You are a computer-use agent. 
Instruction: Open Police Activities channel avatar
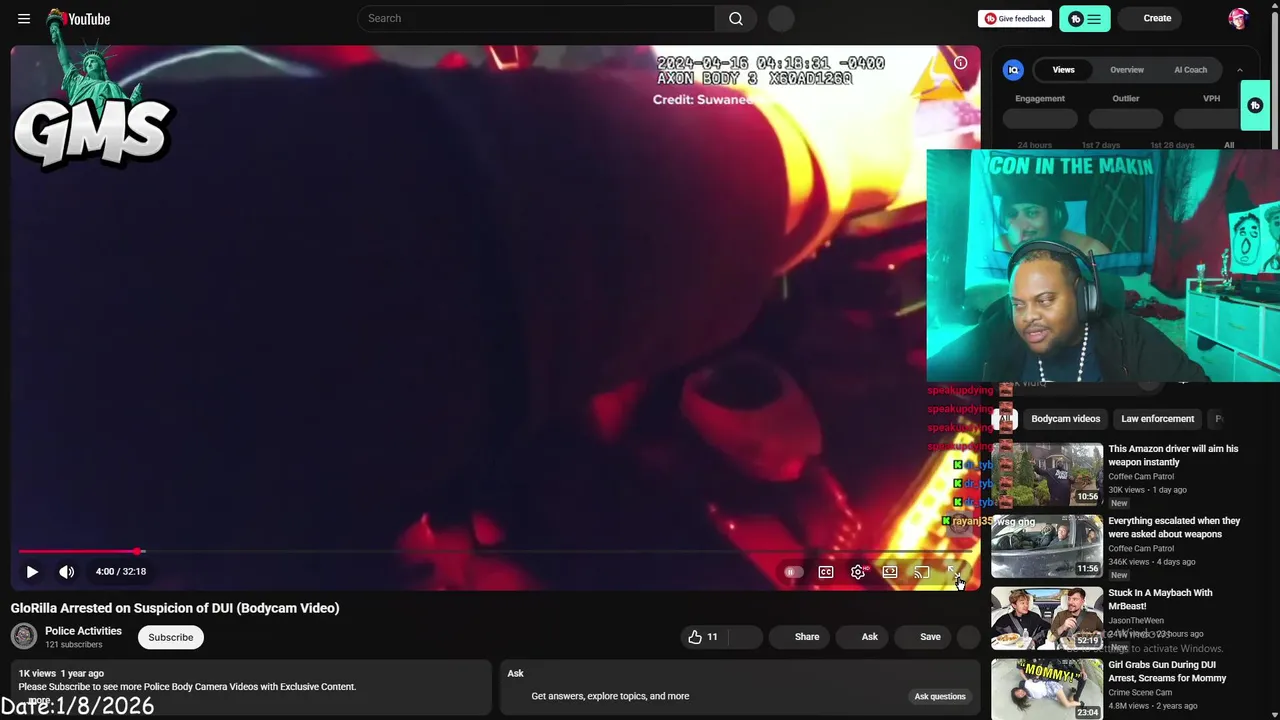(x=24, y=636)
